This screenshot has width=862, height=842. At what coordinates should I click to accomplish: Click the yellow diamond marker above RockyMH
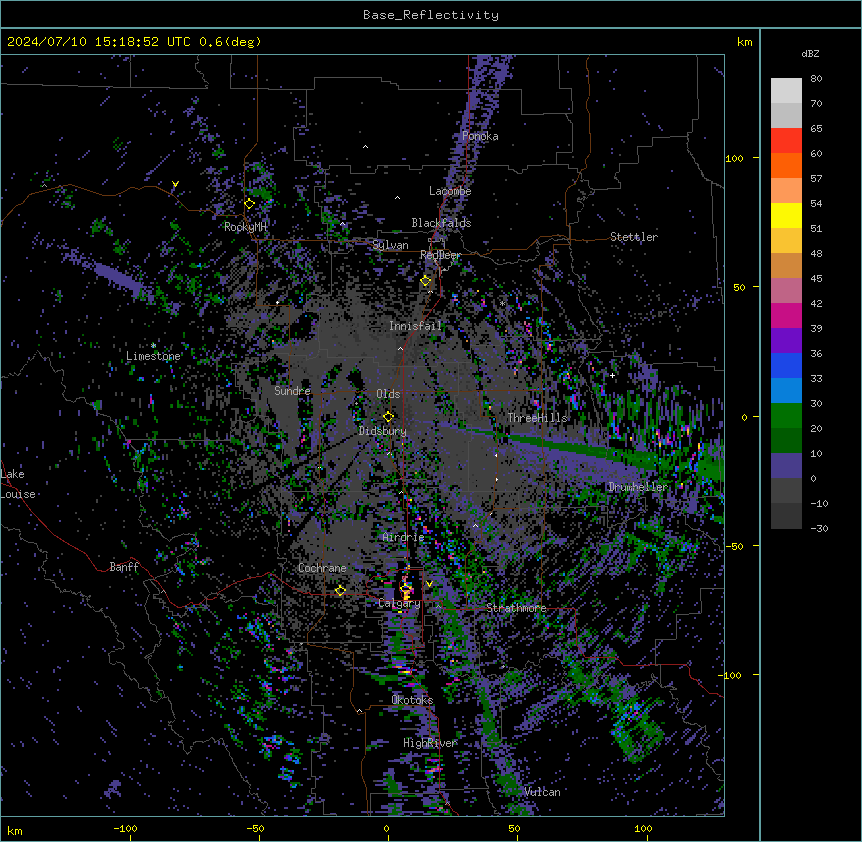tap(250, 204)
